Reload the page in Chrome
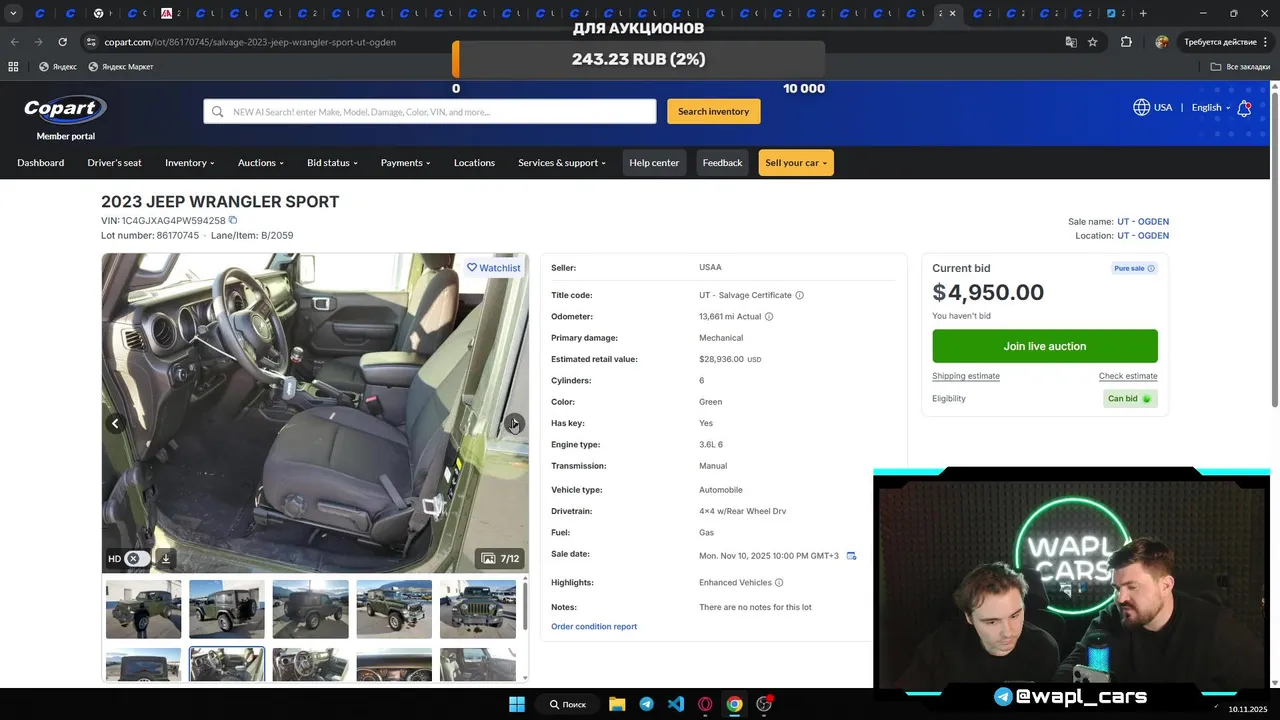Screen dimensions: 1280x720 click(x=62, y=42)
